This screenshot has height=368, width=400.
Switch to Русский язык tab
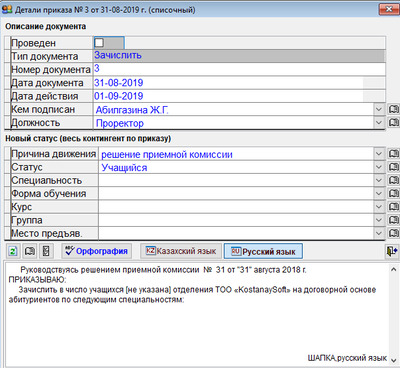263,251
